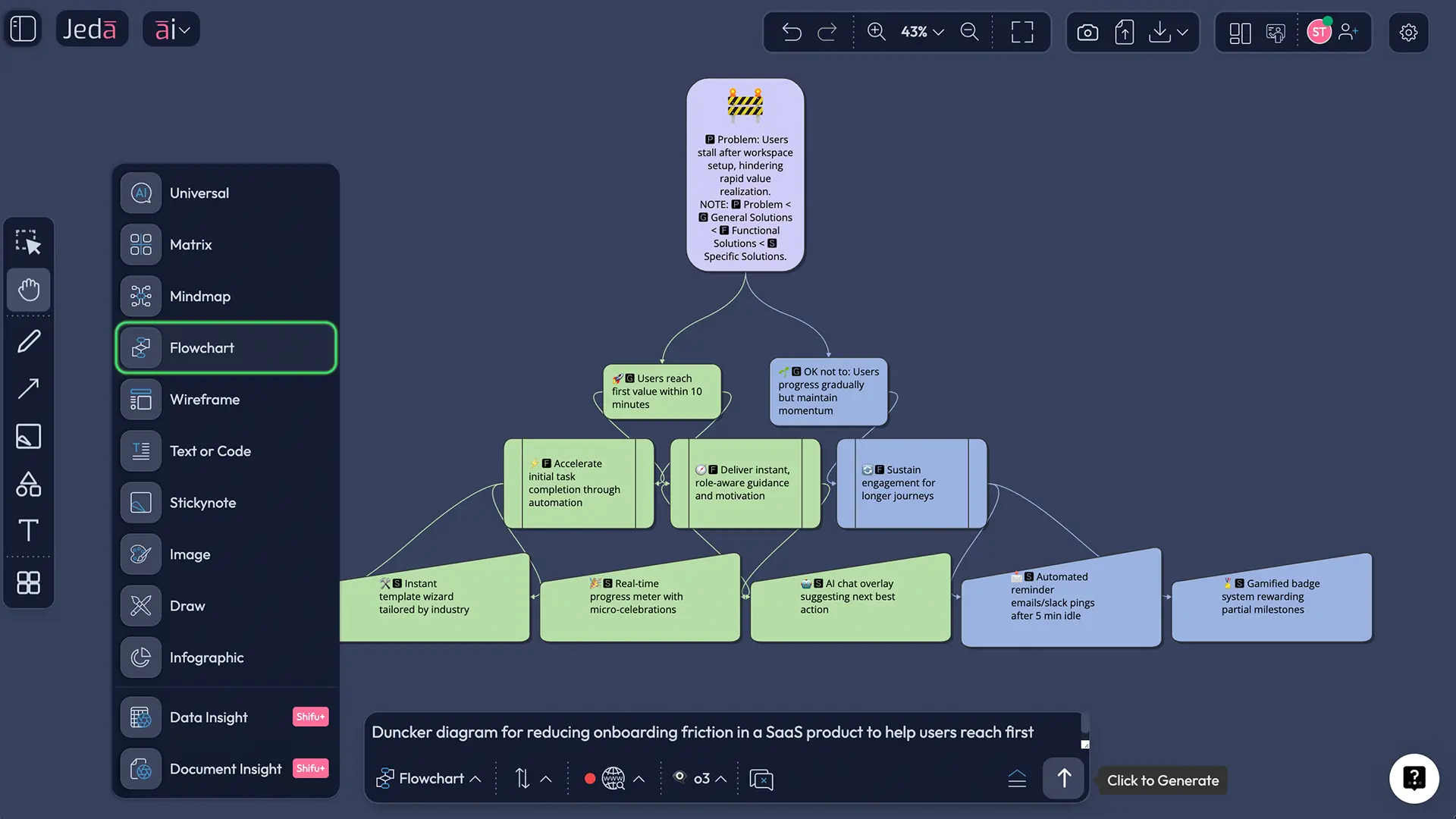Enable fullscreen fit view
Viewport: 1456px width, 819px height.
click(1021, 32)
